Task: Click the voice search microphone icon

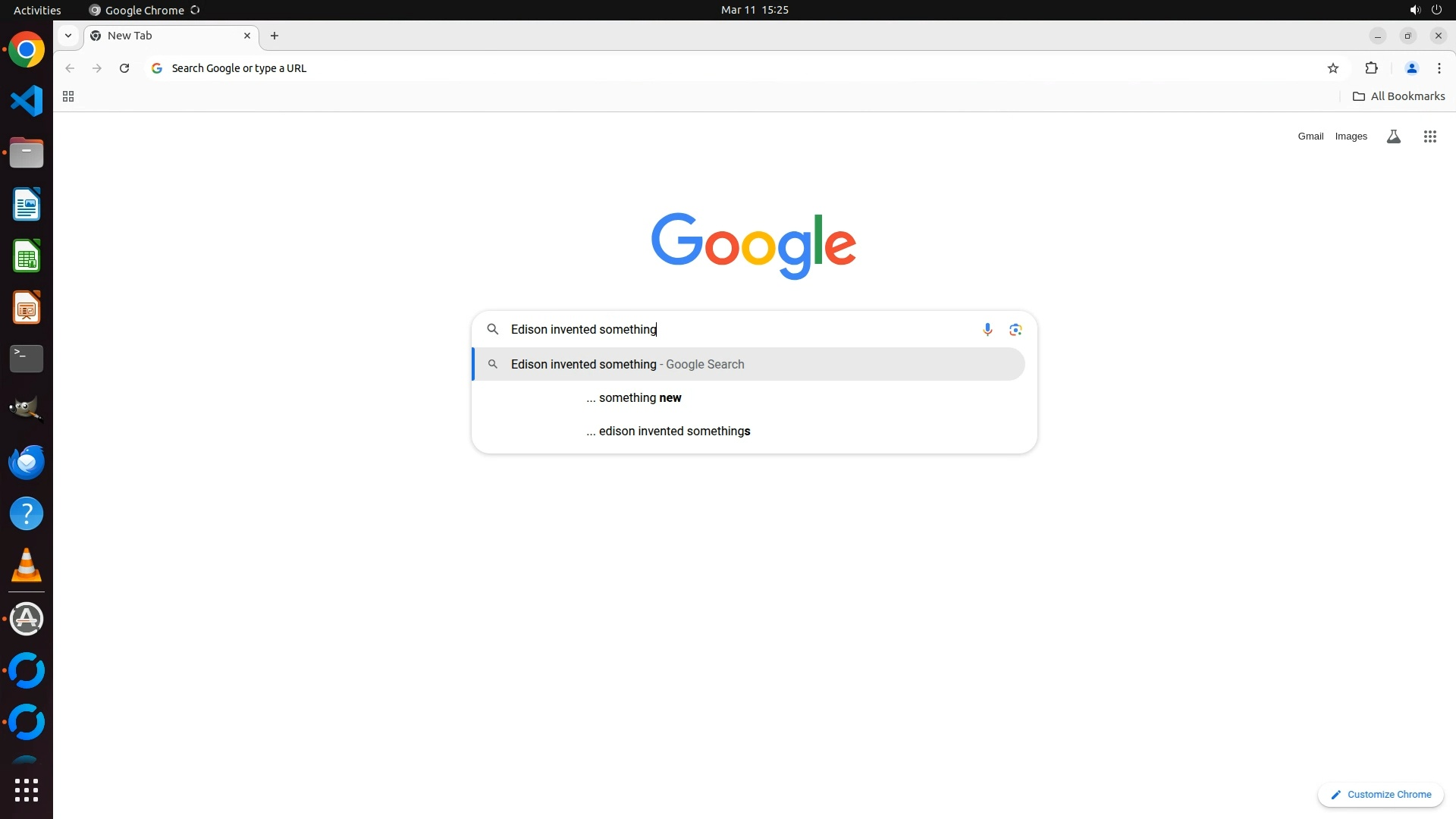Action: click(x=987, y=329)
